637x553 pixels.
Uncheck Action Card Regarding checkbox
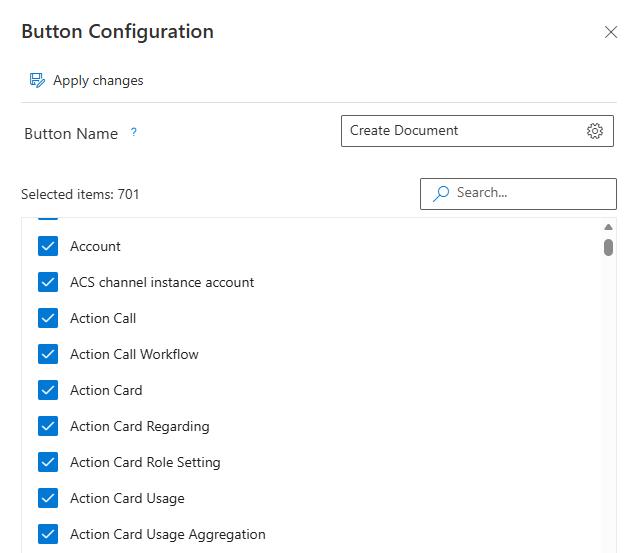pos(48,426)
